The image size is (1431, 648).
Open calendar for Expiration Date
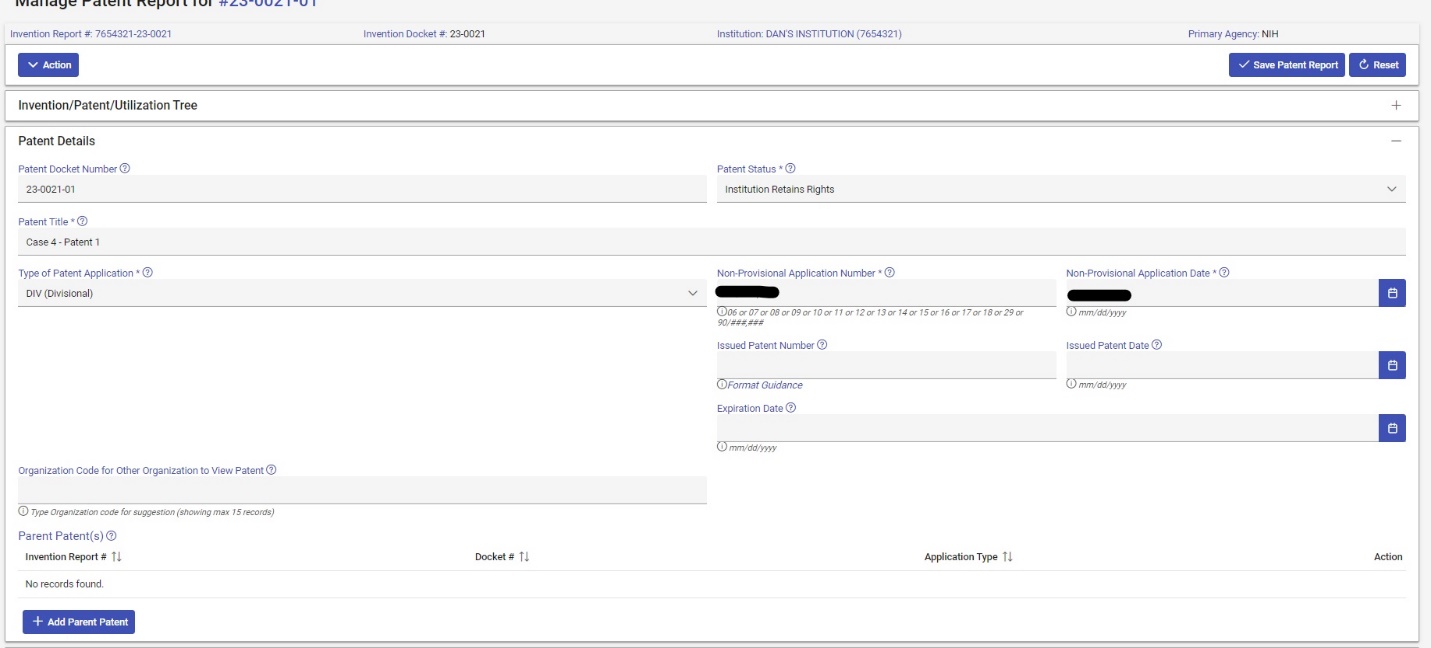pyautogui.click(x=1392, y=428)
